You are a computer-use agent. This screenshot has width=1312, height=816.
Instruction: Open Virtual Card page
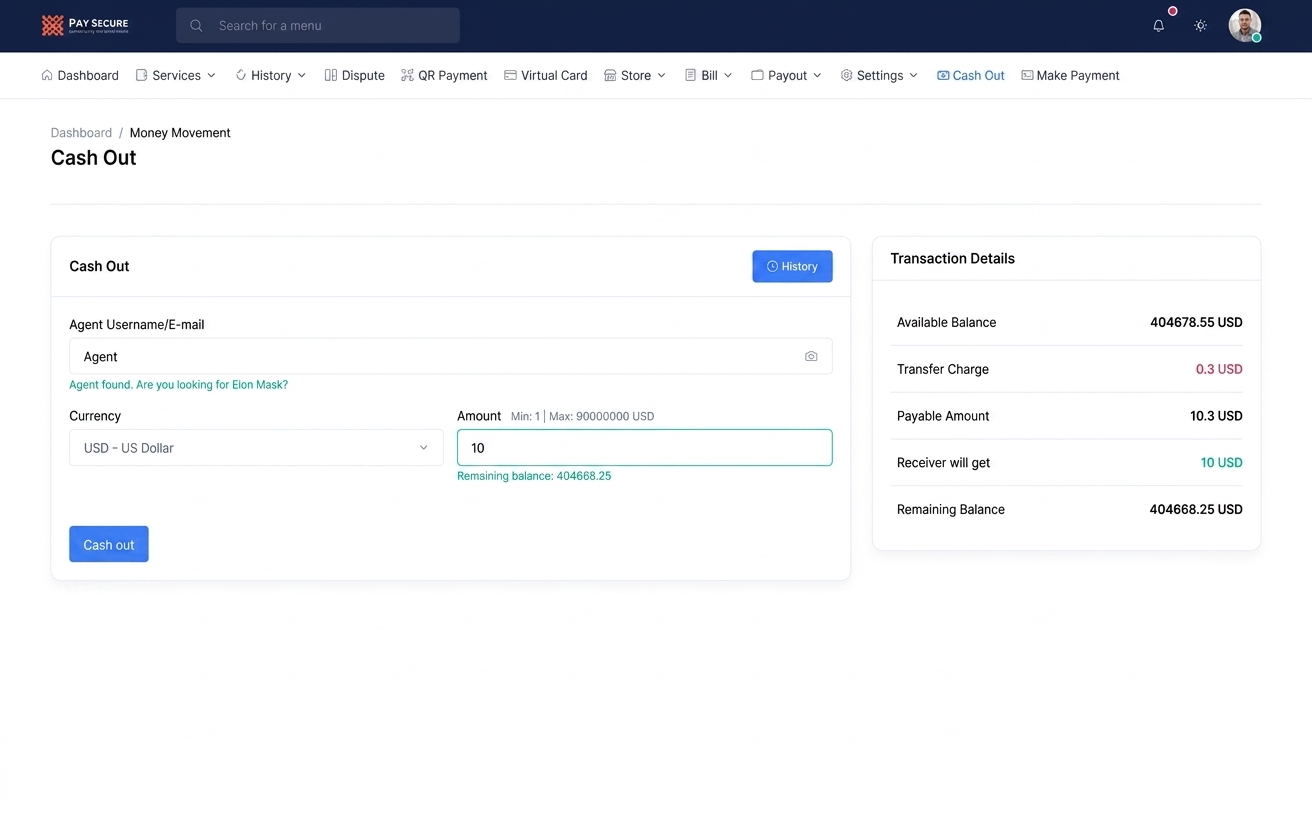coord(545,75)
